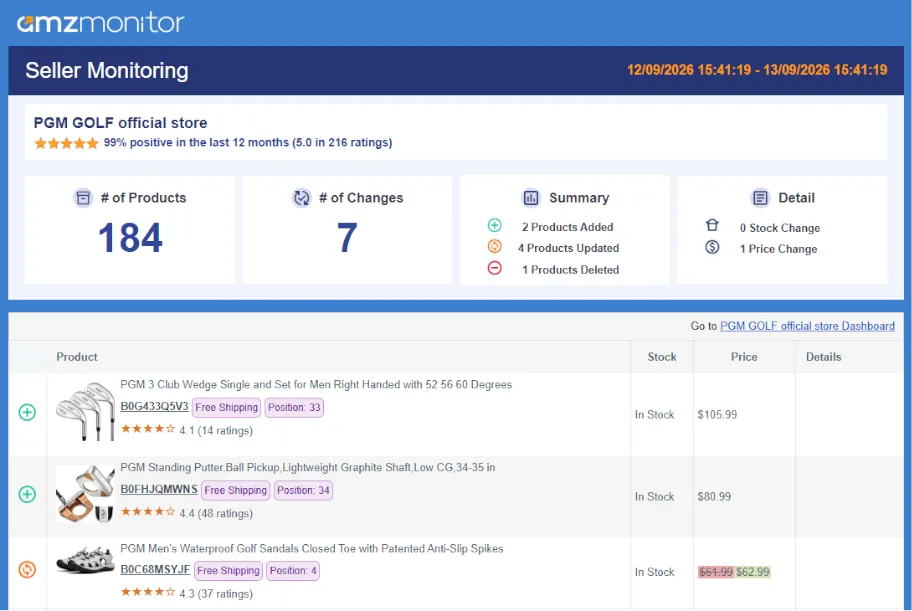Open the PGM GOLF official store Dashboard link

pyautogui.click(x=807, y=326)
